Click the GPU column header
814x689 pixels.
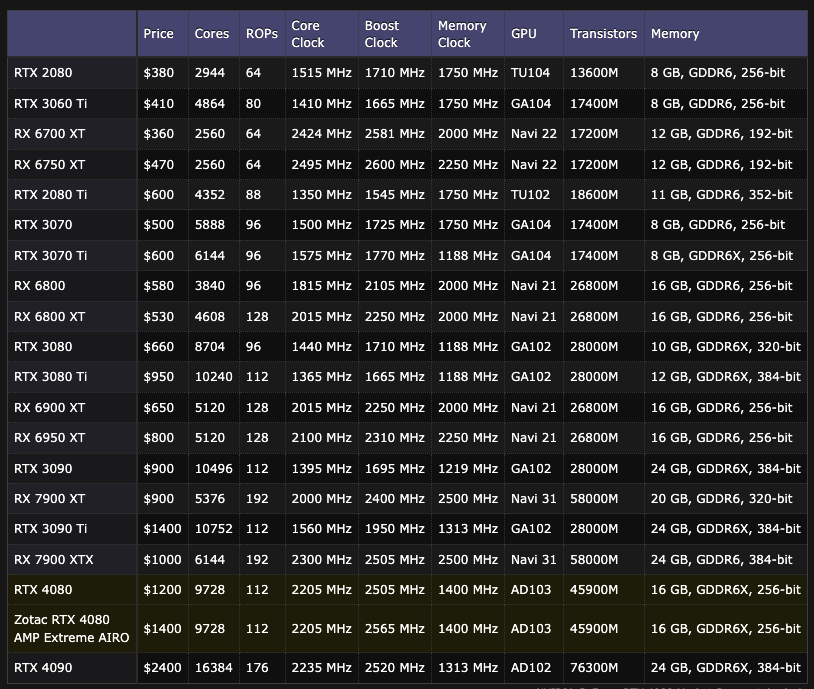(x=523, y=34)
